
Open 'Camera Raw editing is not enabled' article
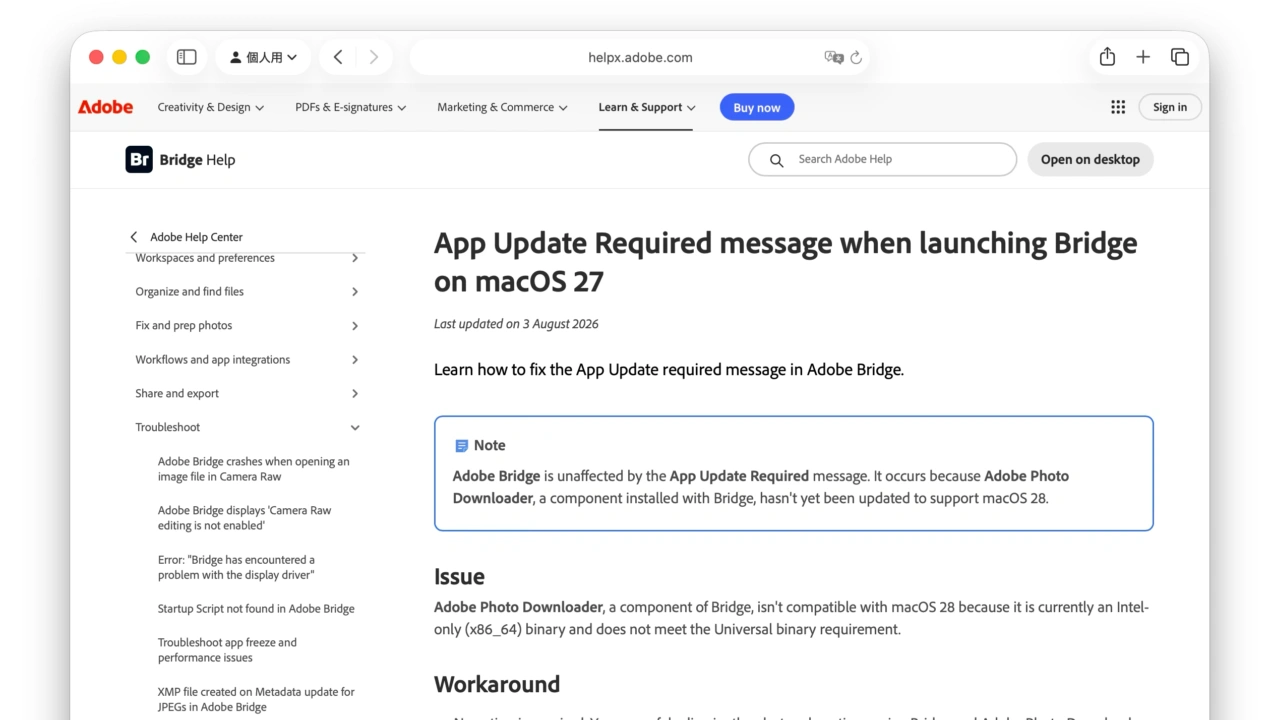245,518
